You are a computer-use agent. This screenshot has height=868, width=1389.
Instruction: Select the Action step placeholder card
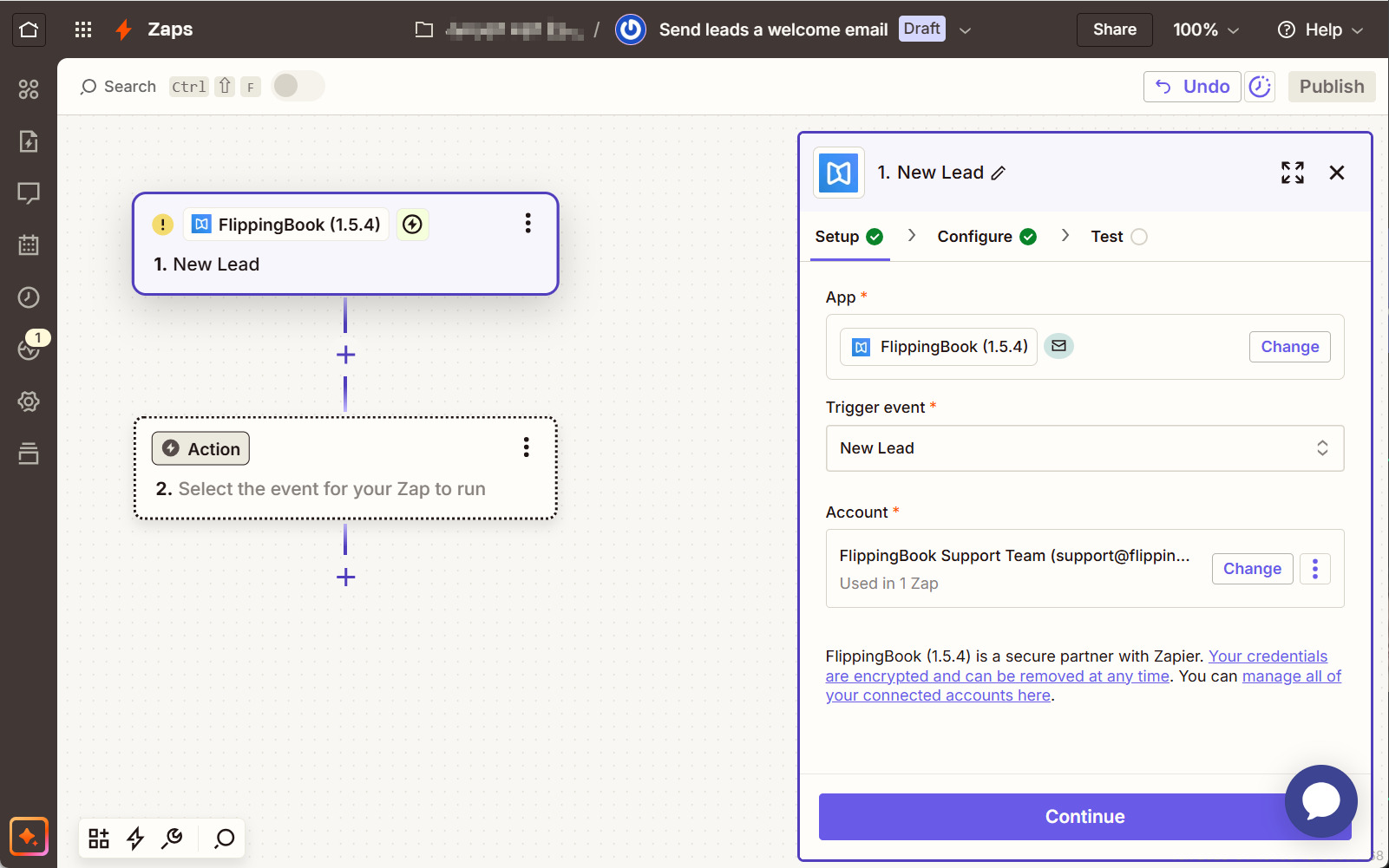[345, 468]
